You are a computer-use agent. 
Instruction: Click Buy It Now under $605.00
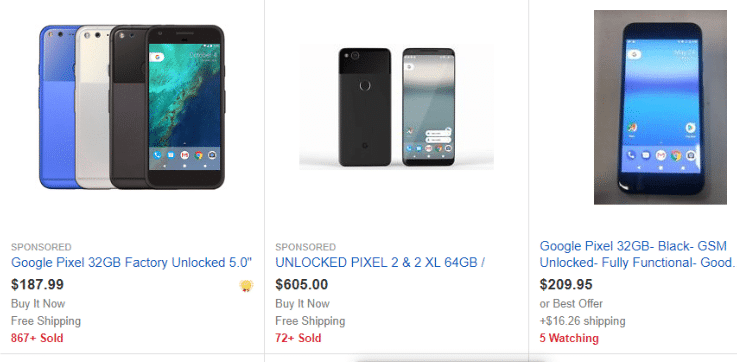302,304
